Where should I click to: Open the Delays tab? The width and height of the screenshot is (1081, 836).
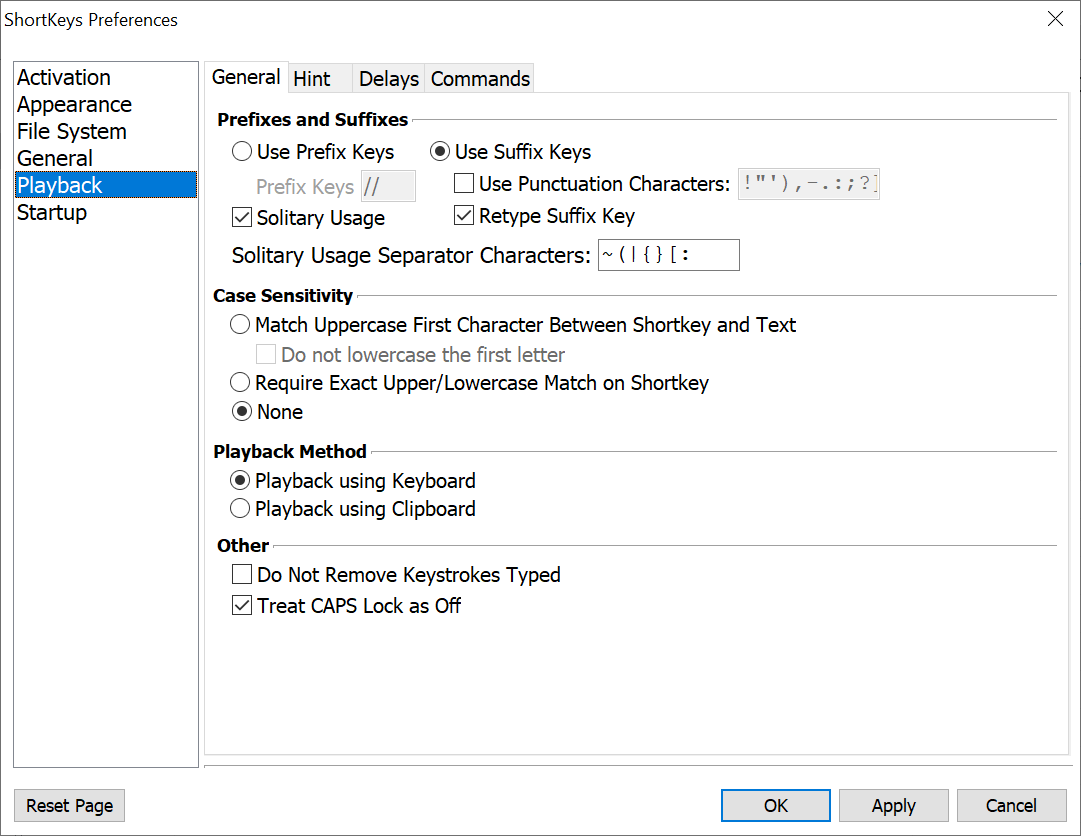(x=388, y=79)
